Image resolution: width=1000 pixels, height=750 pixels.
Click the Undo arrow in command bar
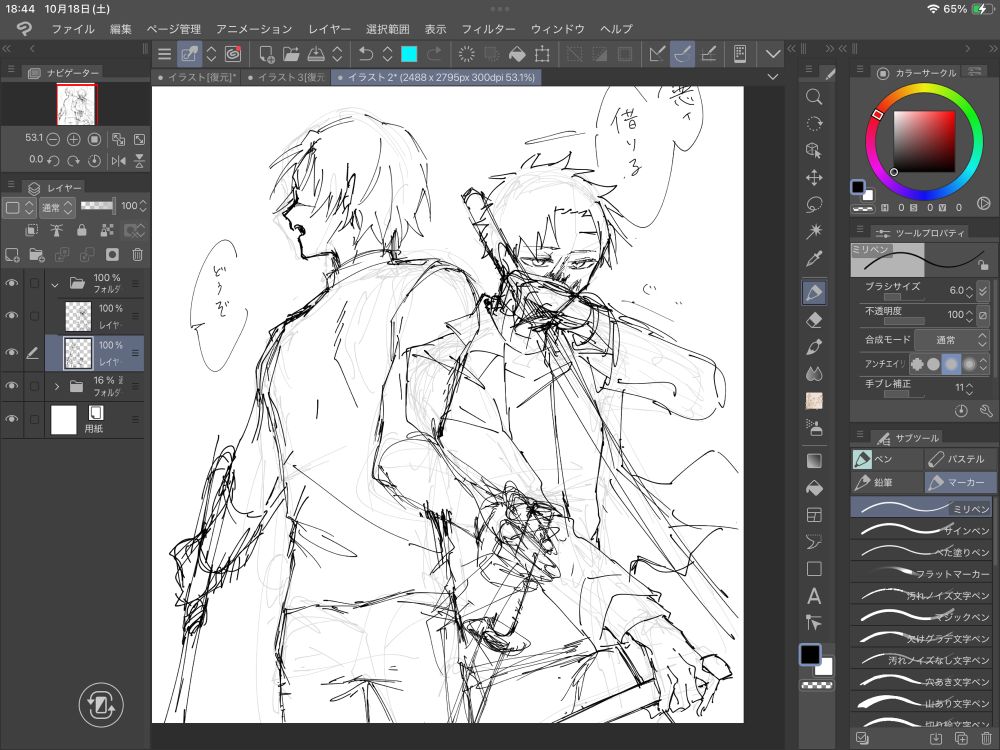coord(365,54)
